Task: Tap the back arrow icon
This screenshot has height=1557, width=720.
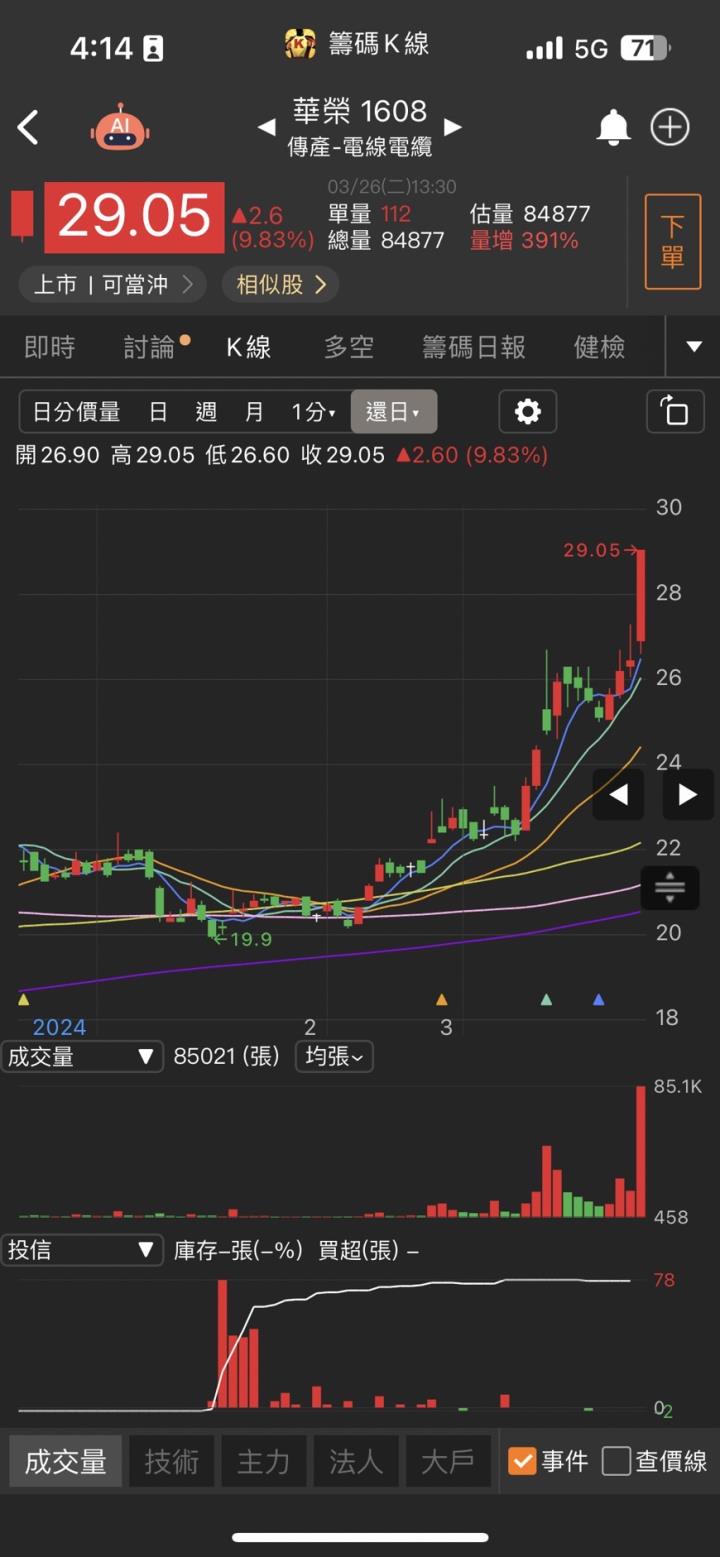Action: [28, 128]
